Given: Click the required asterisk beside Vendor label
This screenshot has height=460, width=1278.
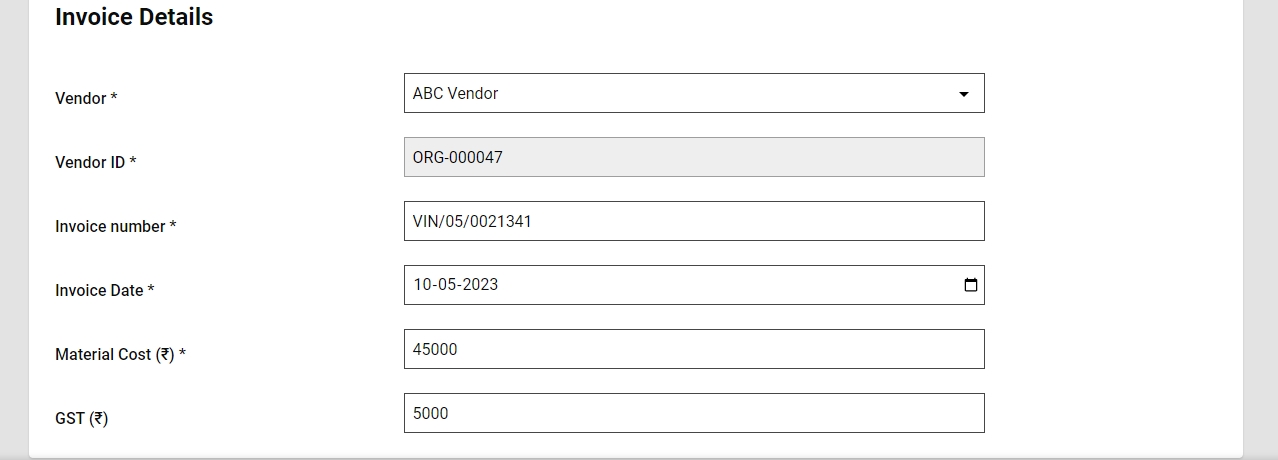Looking at the screenshot, I should click(x=114, y=98).
